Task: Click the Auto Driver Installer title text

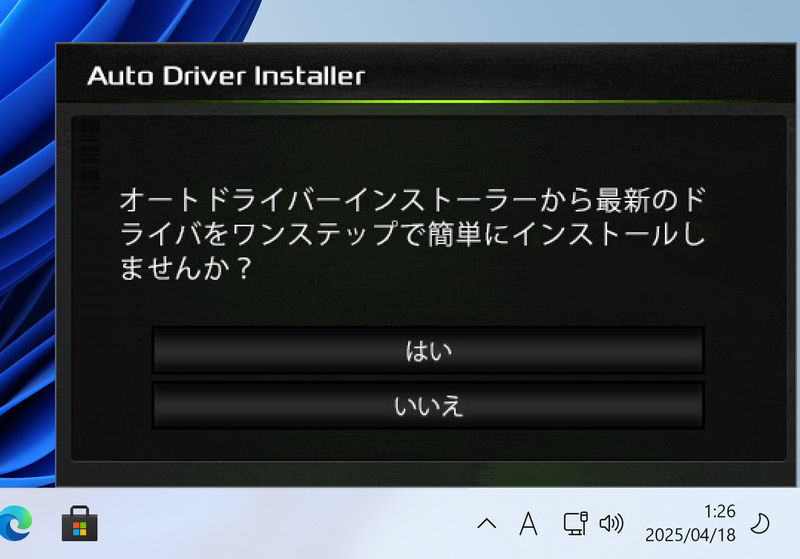Action: [x=226, y=76]
